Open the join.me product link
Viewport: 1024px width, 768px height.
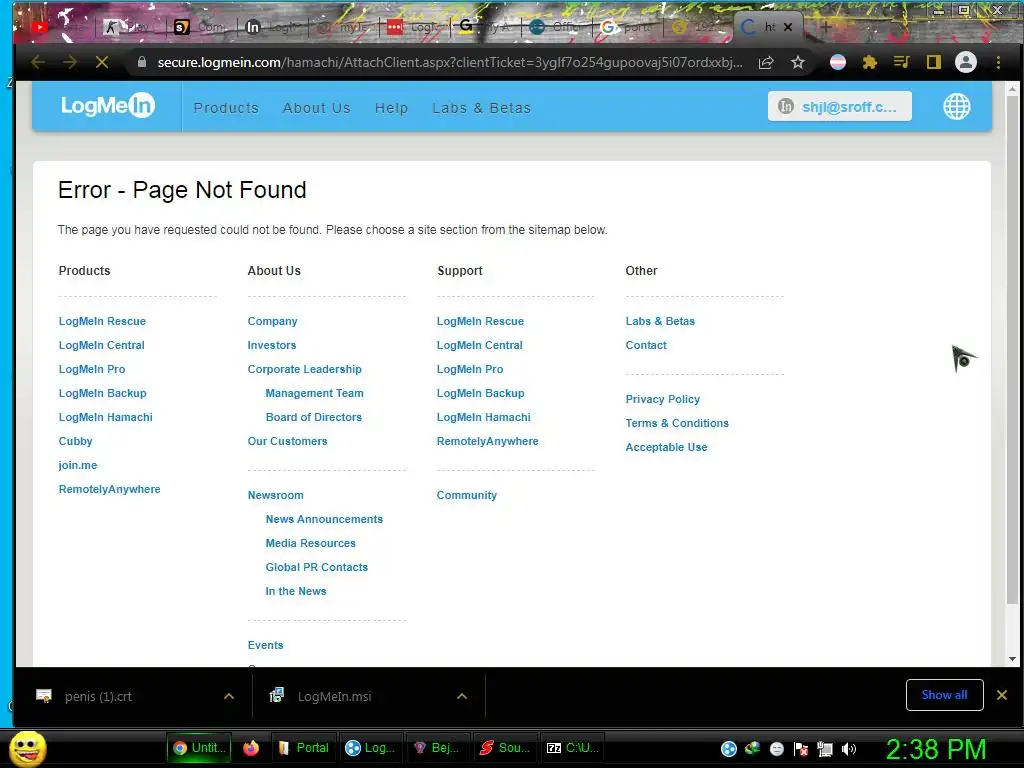pyautogui.click(x=78, y=466)
